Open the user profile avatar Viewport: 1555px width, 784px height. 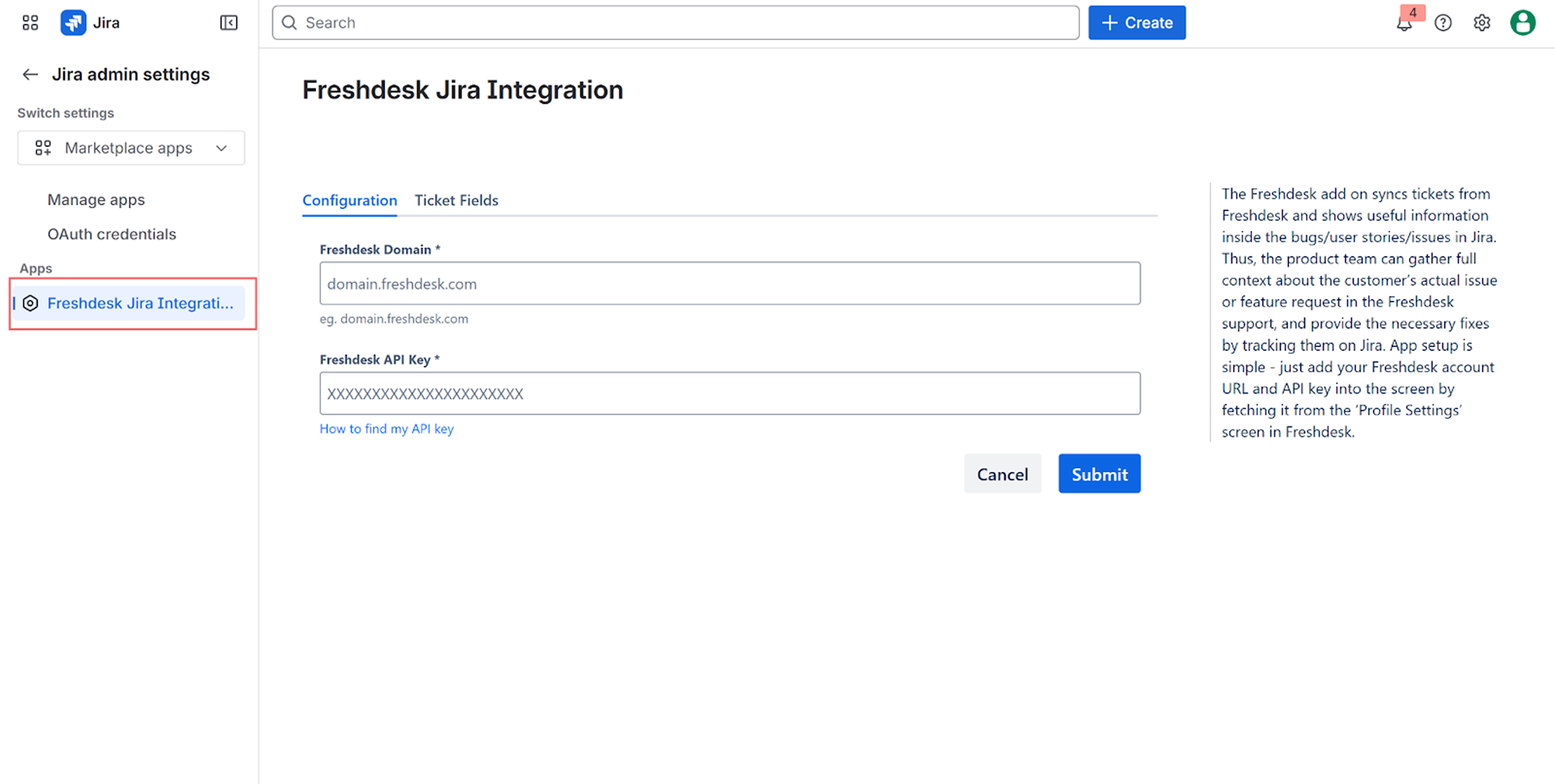tap(1522, 23)
